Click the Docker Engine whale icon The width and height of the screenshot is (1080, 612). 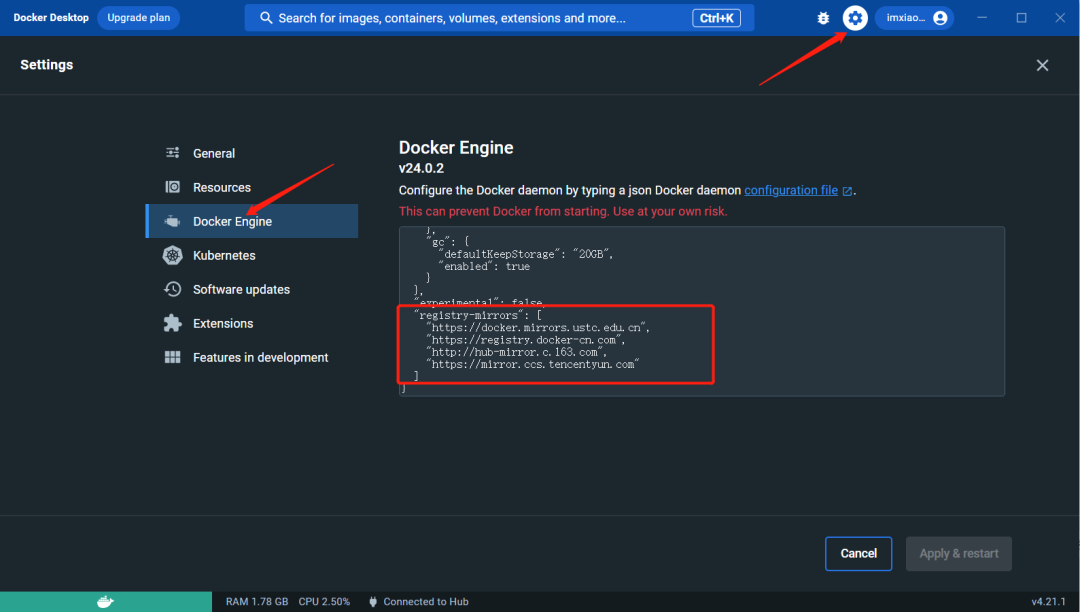pyautogui.click(x=172, y=221)
